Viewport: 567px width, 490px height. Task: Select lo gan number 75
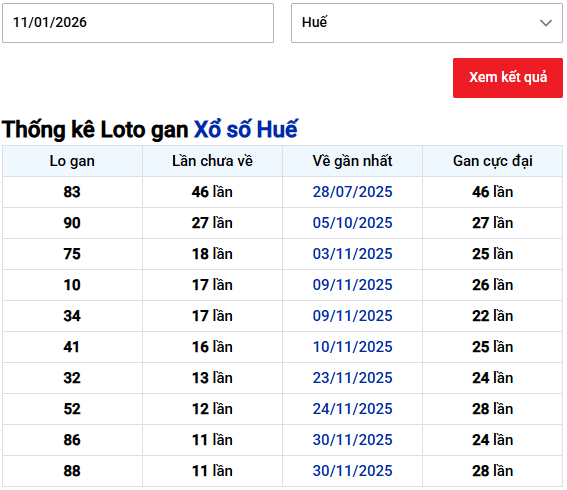pos(72,254)
